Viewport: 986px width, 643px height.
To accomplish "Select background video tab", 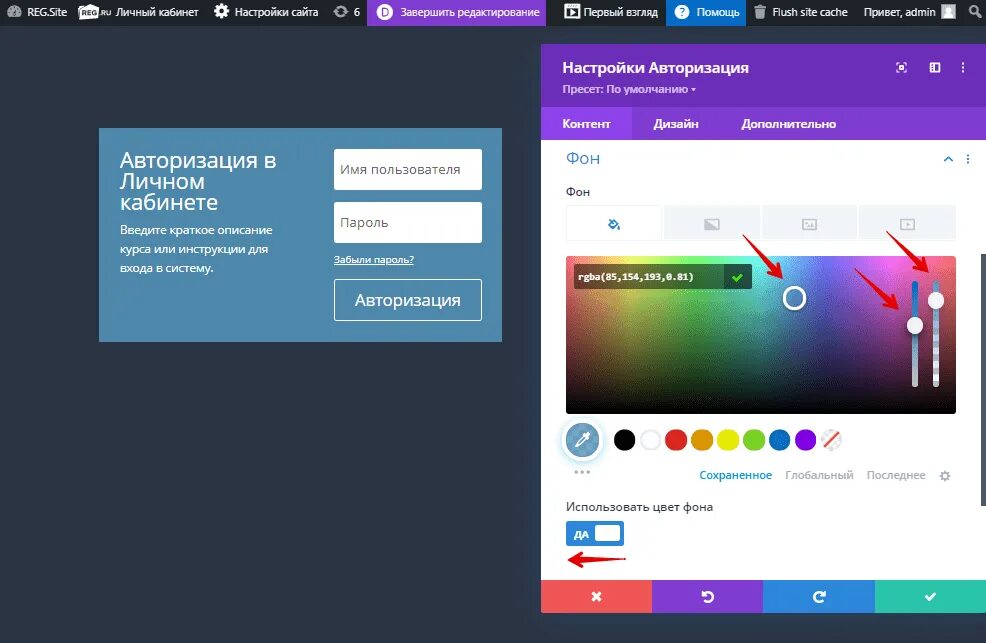I will 907,224.
